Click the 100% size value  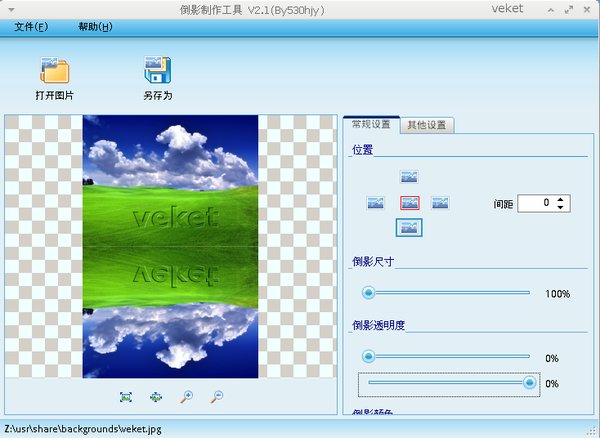pos(558,294)
